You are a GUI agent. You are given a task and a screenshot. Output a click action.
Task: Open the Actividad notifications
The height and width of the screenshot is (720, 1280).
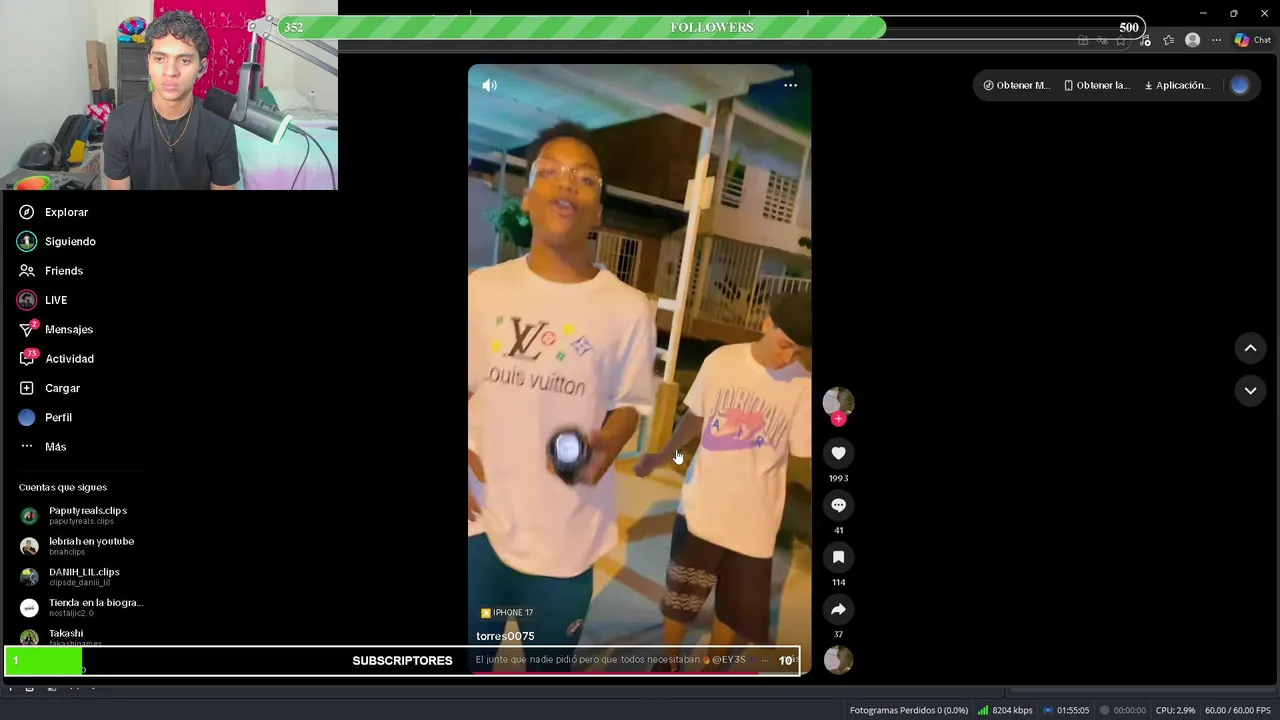[57, 358]
